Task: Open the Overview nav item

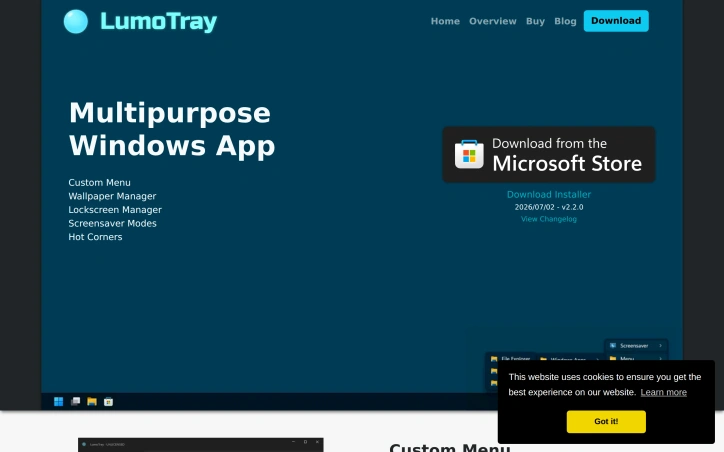Action: (493, 21)
